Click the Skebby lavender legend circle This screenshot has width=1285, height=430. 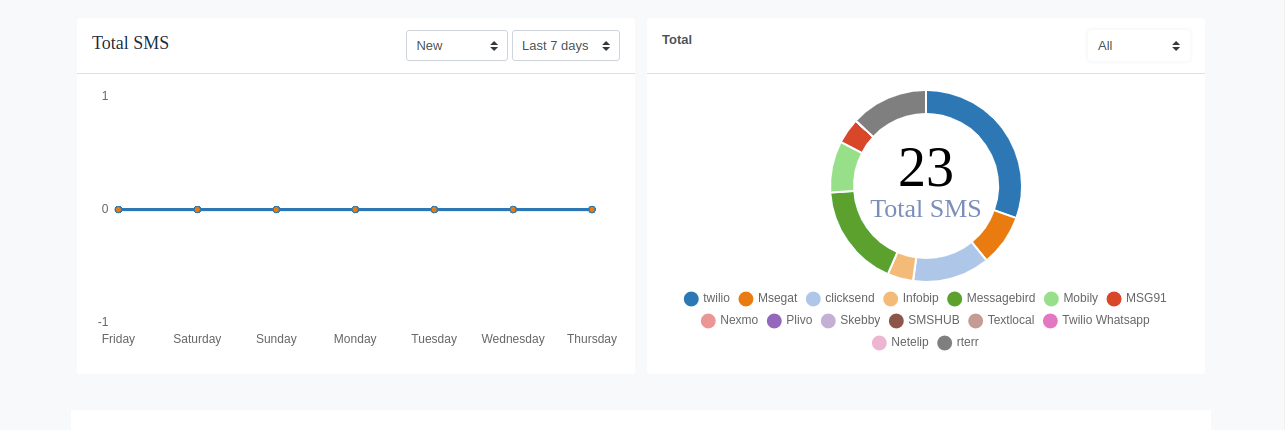tap(828, 321)
